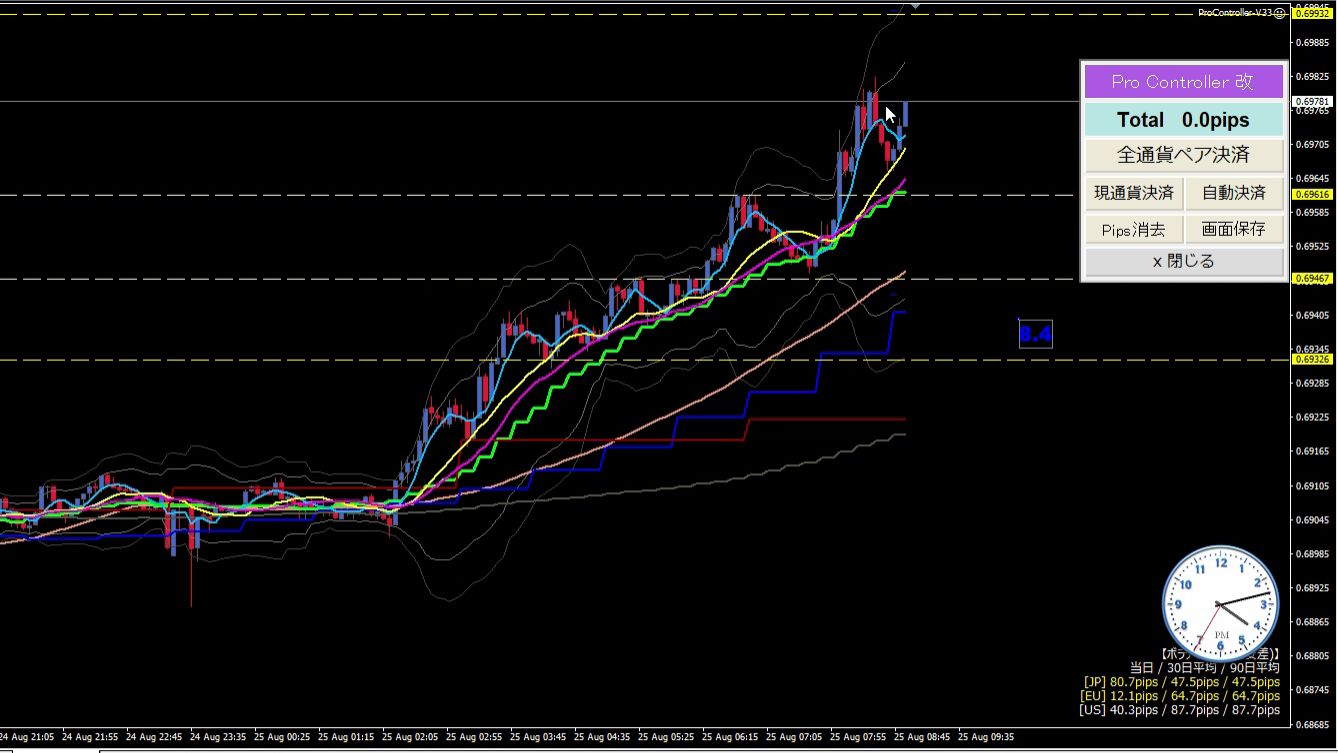The height and width of the screenshot is (753, 1338).
Task: Select the yellow 0.69326 price label
Action: (x=1313, y=359)
